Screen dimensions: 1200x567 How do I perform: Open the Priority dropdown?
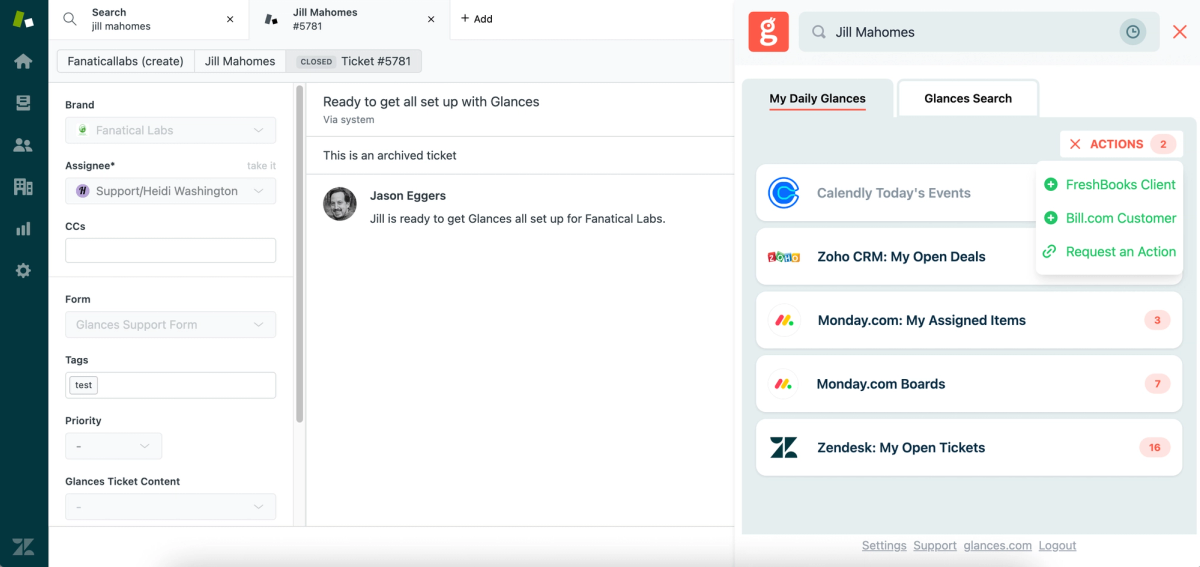(113, 446)
